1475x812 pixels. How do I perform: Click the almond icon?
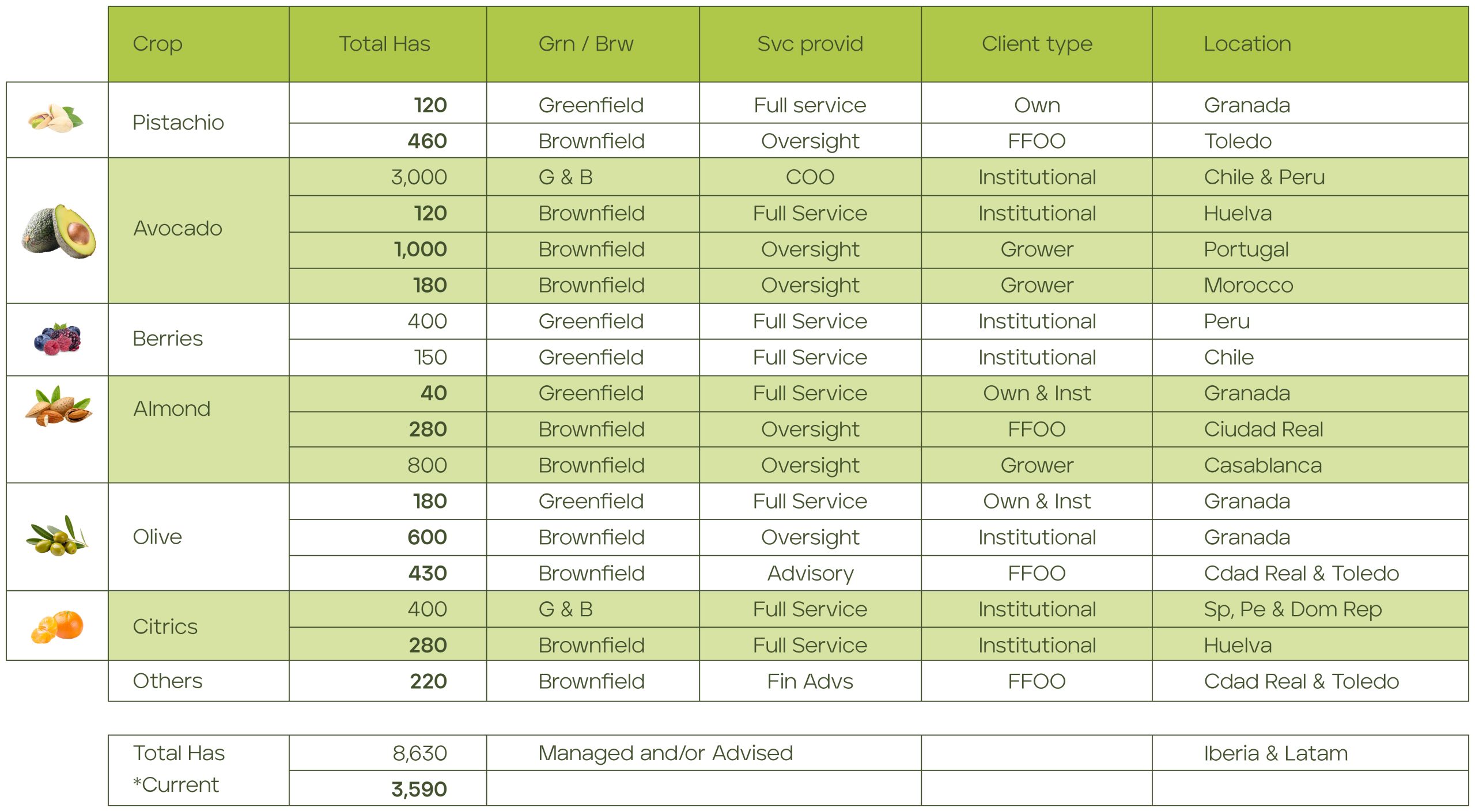[x=58, y=407]
